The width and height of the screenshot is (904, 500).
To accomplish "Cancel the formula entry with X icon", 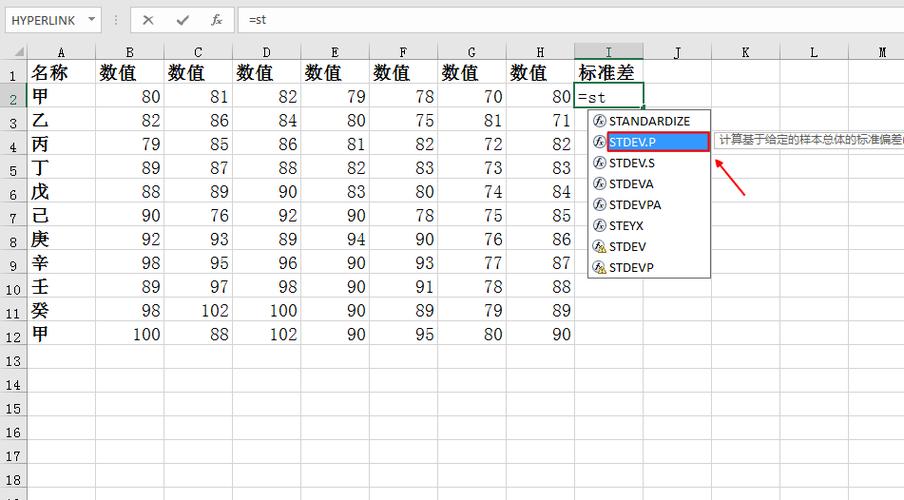I will tap(148, 20).
